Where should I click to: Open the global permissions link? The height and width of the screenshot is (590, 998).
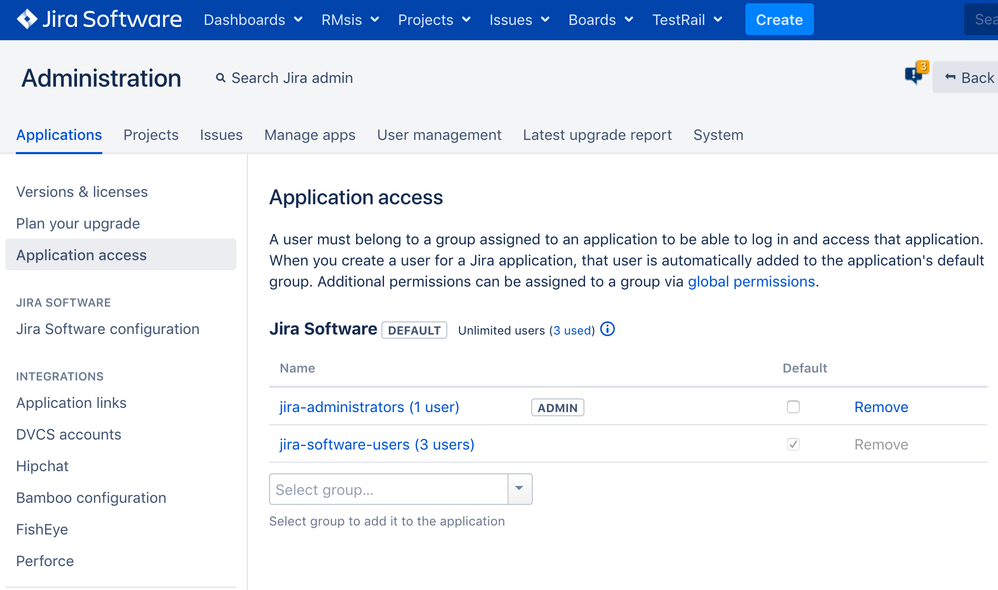[751, 281]
